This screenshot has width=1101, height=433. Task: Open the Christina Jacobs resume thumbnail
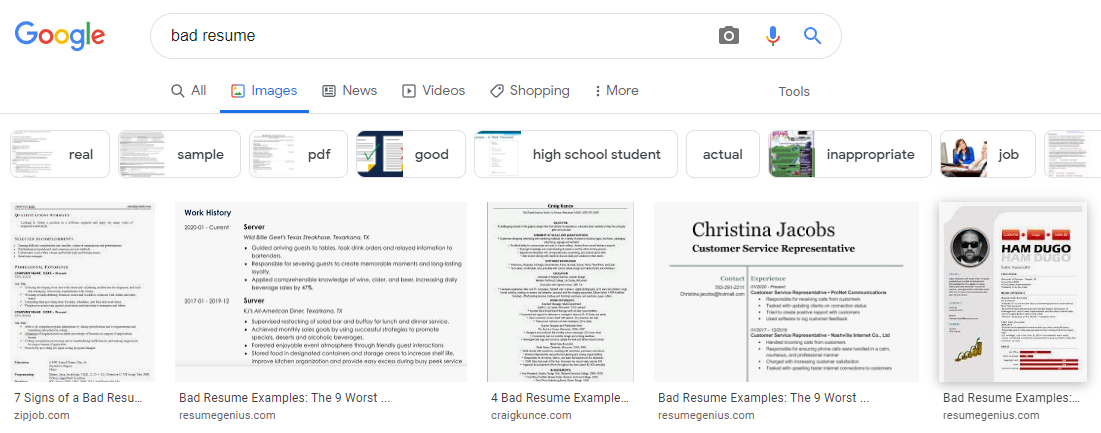click(x=786, y=292)
